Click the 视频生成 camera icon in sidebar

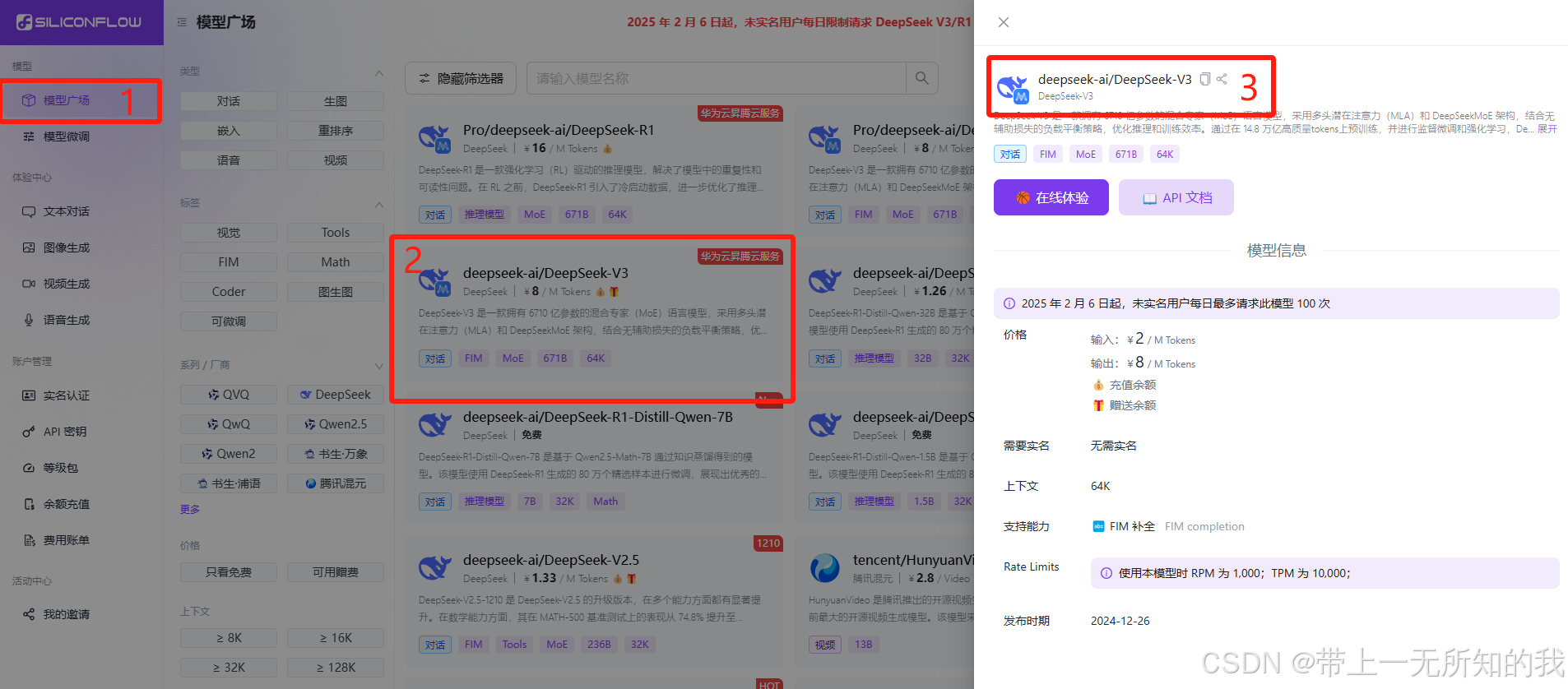[x=29, y=284]
